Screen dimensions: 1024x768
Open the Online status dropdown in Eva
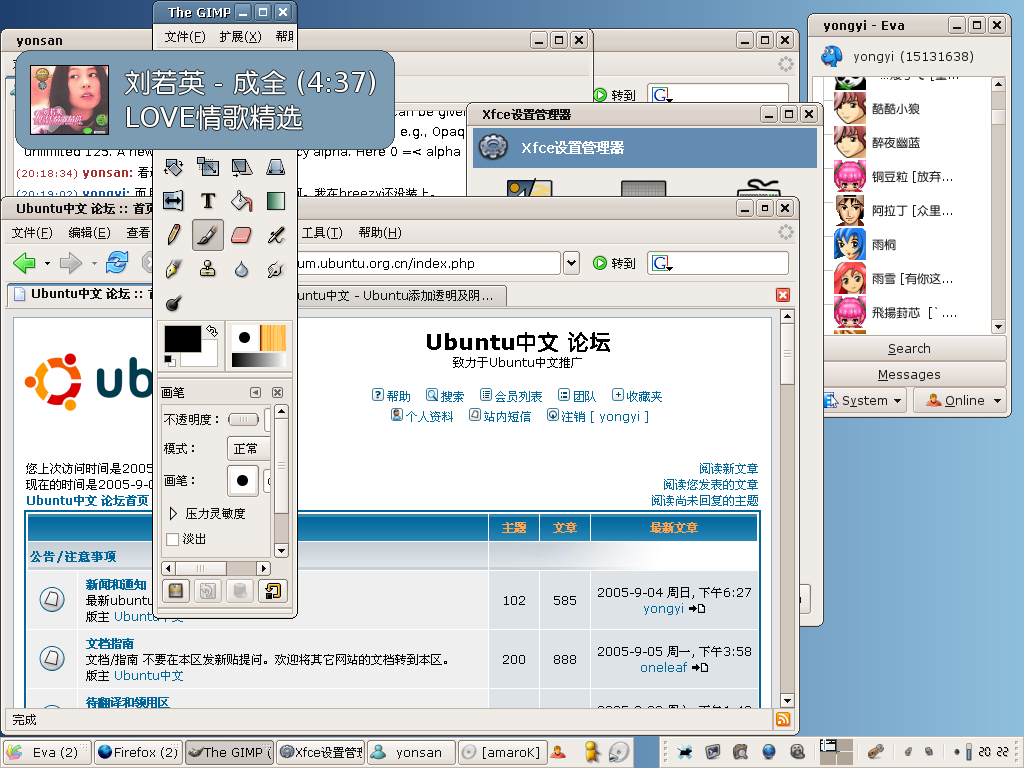[959, 400]
